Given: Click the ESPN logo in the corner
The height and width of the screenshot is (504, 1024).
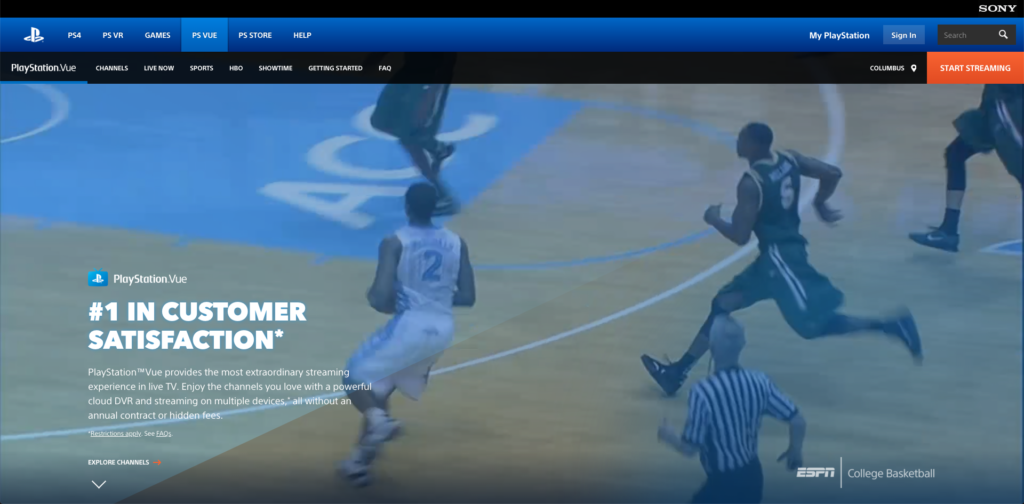Looking at the screenshot, I should (x=815, y=473).
